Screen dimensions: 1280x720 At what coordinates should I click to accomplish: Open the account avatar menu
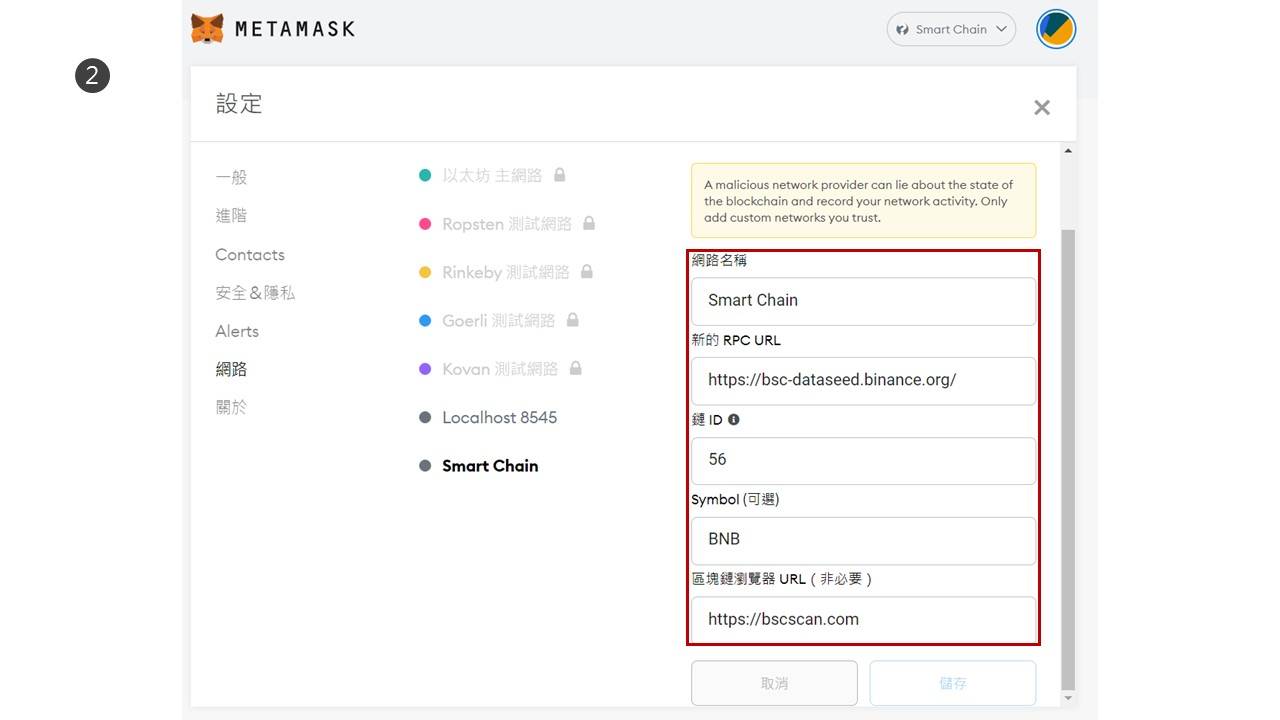[1055, 29]
